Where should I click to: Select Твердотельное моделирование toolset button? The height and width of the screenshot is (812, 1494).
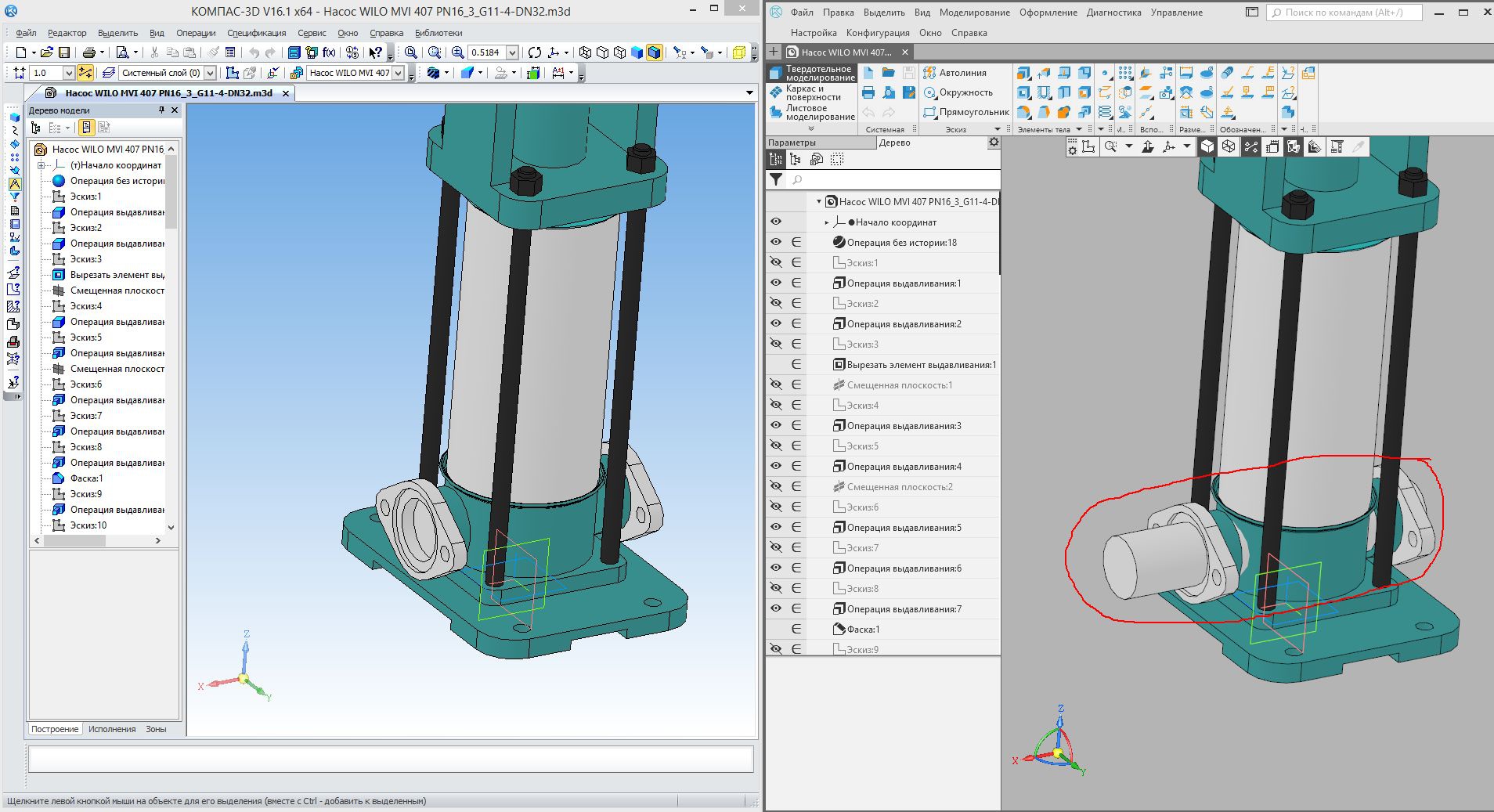click(x=811, y=73)
